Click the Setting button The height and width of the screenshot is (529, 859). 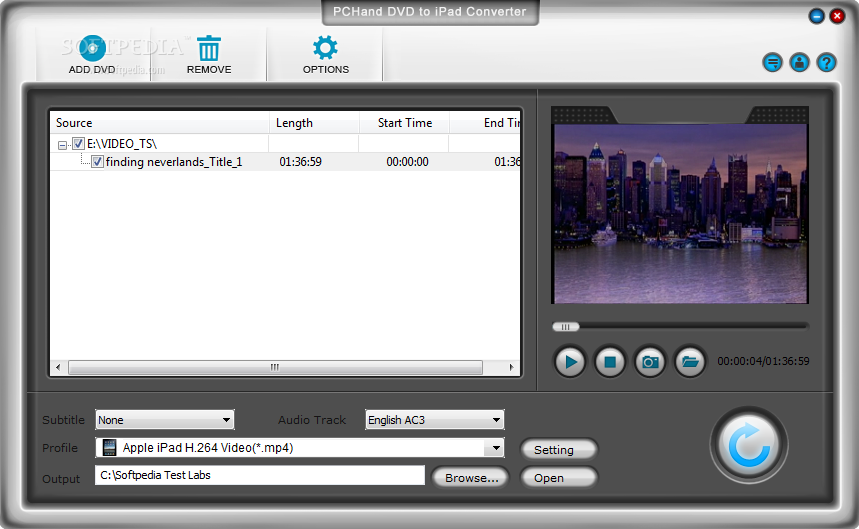point(558,450)
